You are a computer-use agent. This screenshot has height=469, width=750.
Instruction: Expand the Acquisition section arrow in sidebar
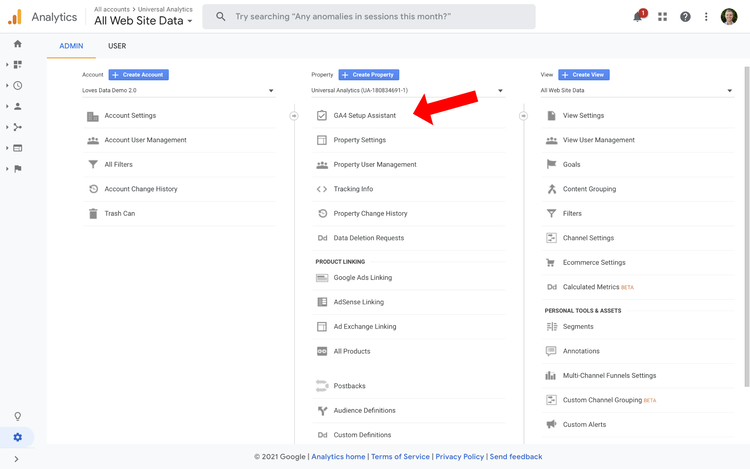[7, 127]
